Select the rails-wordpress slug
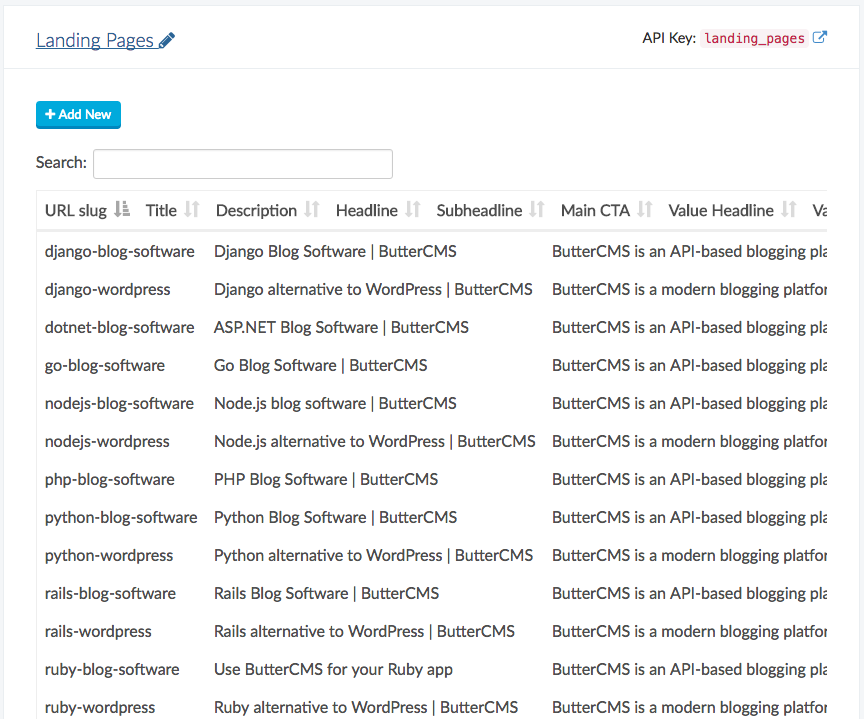864x719 pixels. tap(98, 631)
